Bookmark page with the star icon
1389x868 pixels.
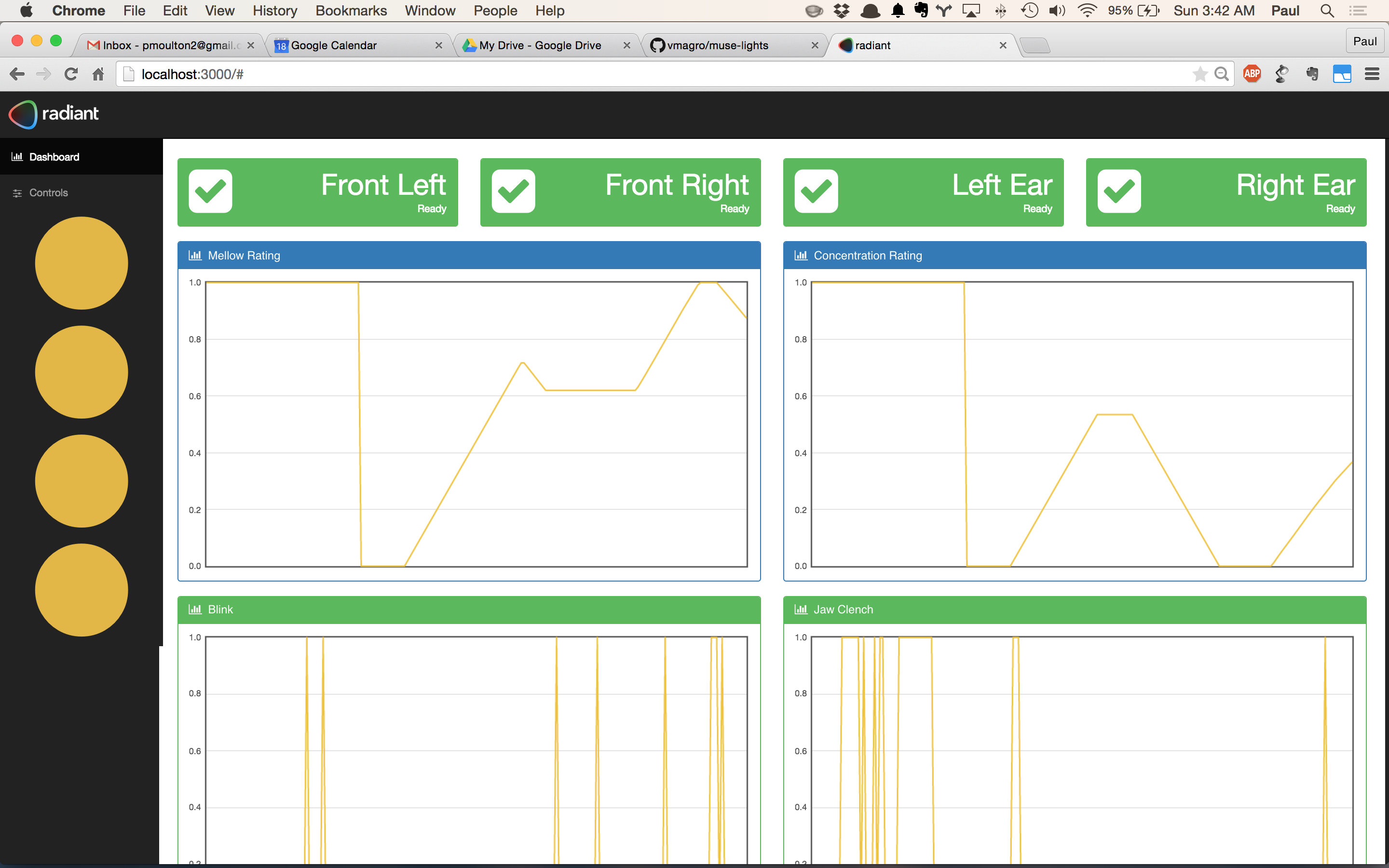[1199, 74]
